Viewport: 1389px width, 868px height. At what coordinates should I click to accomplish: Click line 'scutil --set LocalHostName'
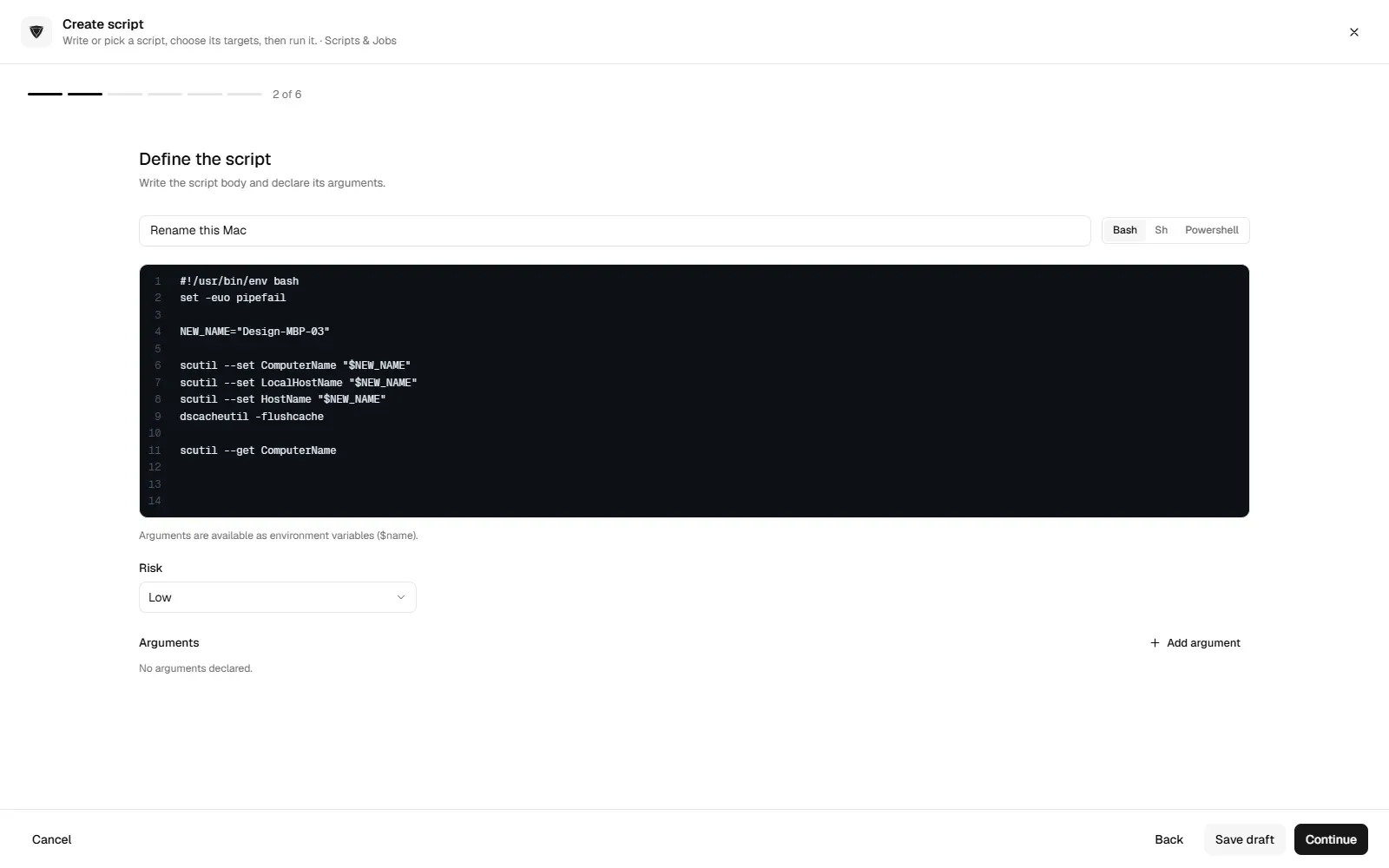coord(299,383)
